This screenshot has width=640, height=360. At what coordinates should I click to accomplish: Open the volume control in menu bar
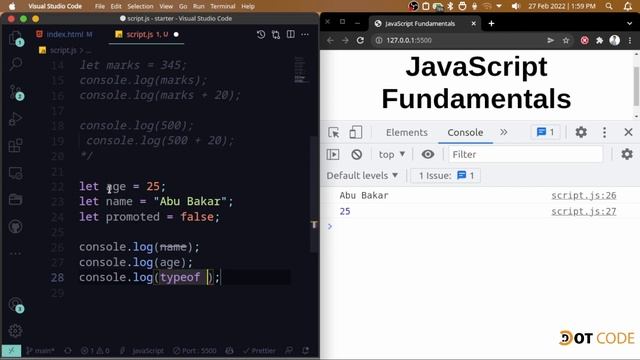[516, 6]
